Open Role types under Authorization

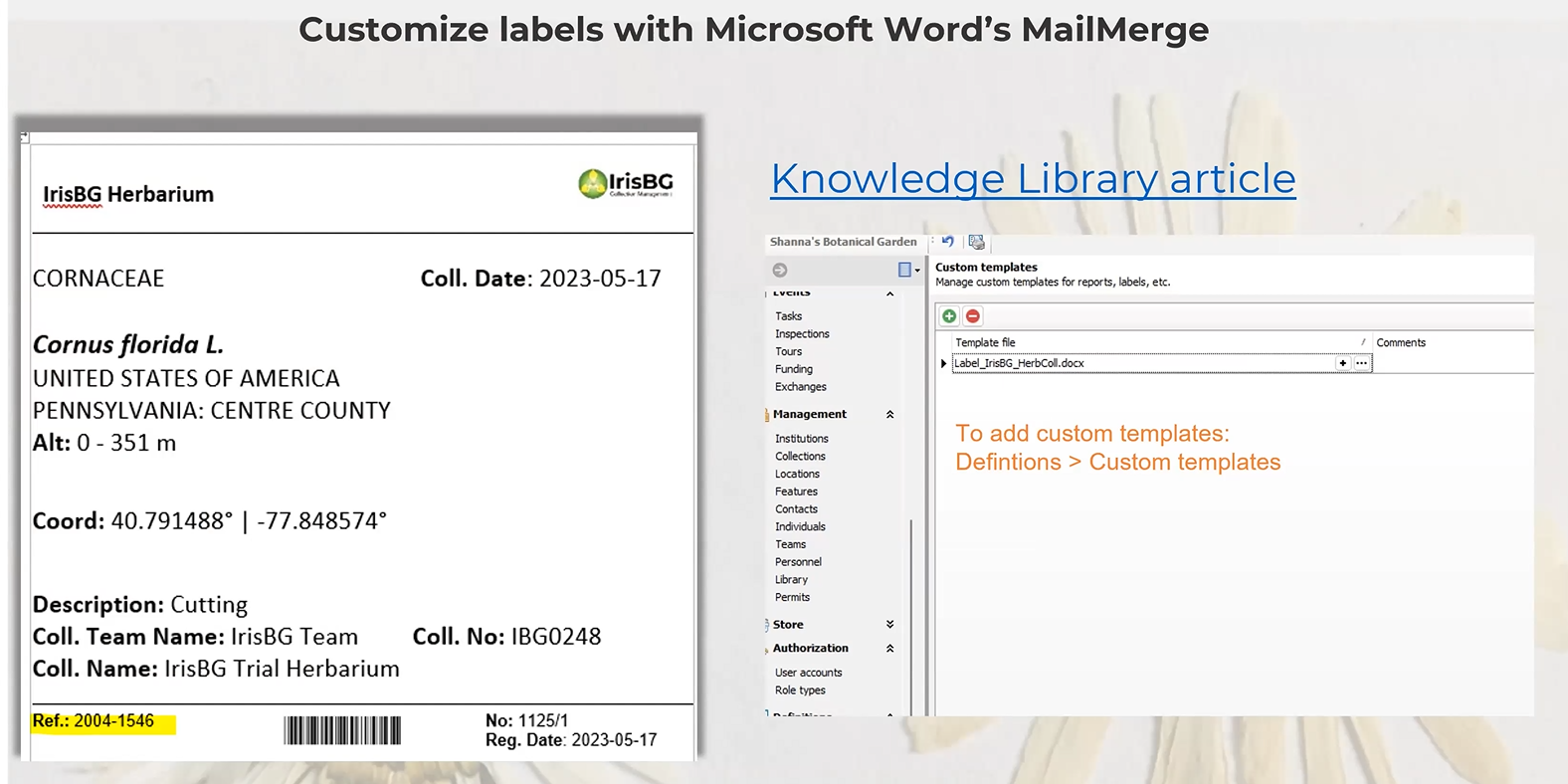(800, 690)
